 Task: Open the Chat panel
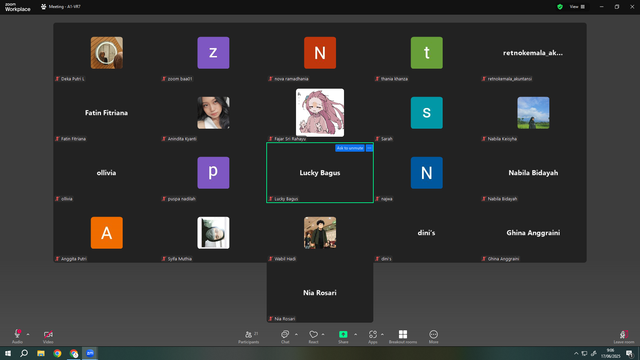point(285,337)
